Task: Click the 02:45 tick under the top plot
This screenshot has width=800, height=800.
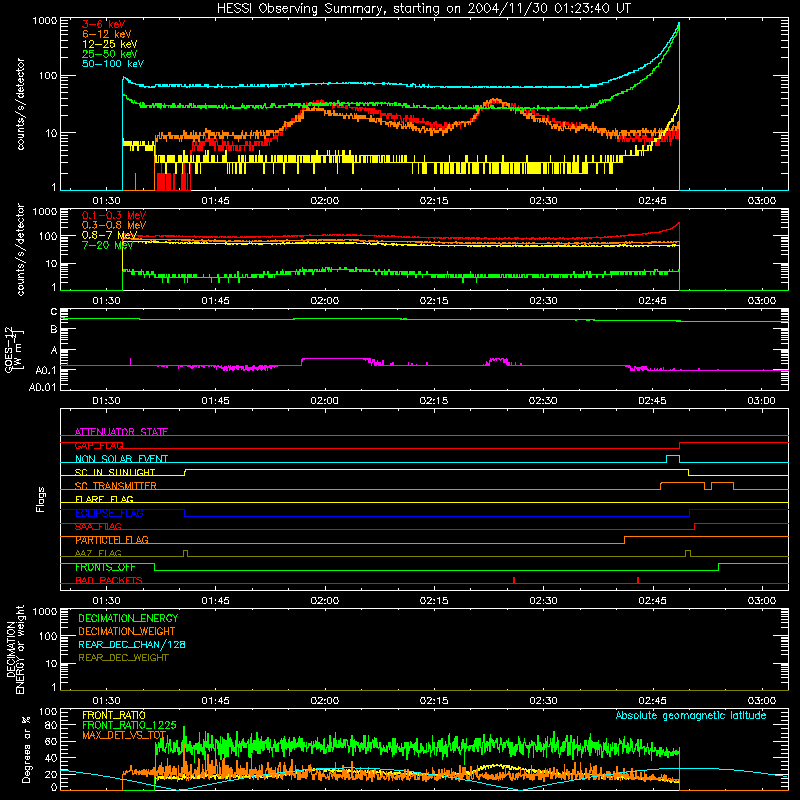Action: pos(653,201)
